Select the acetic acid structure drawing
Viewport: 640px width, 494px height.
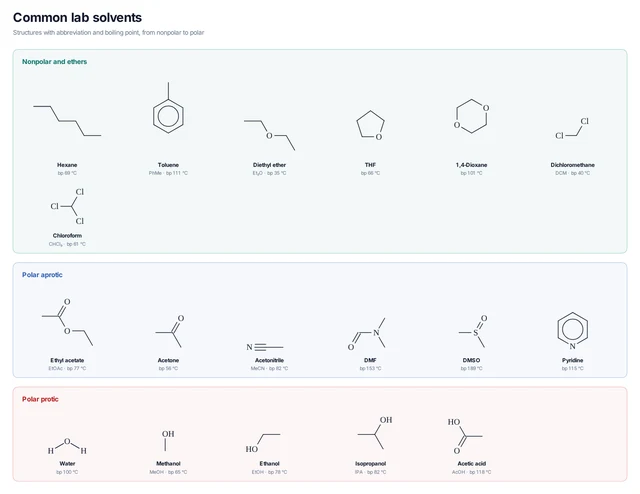[465, 436]
